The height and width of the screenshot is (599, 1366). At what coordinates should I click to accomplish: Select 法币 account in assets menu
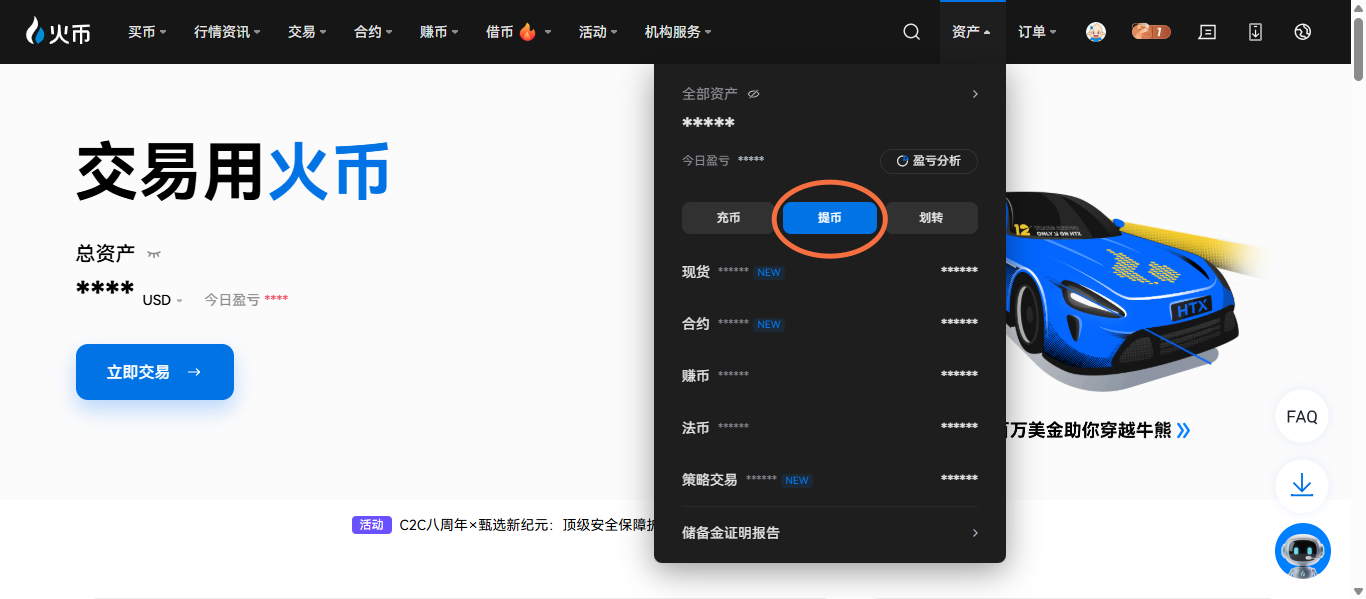tap(696, 427)
